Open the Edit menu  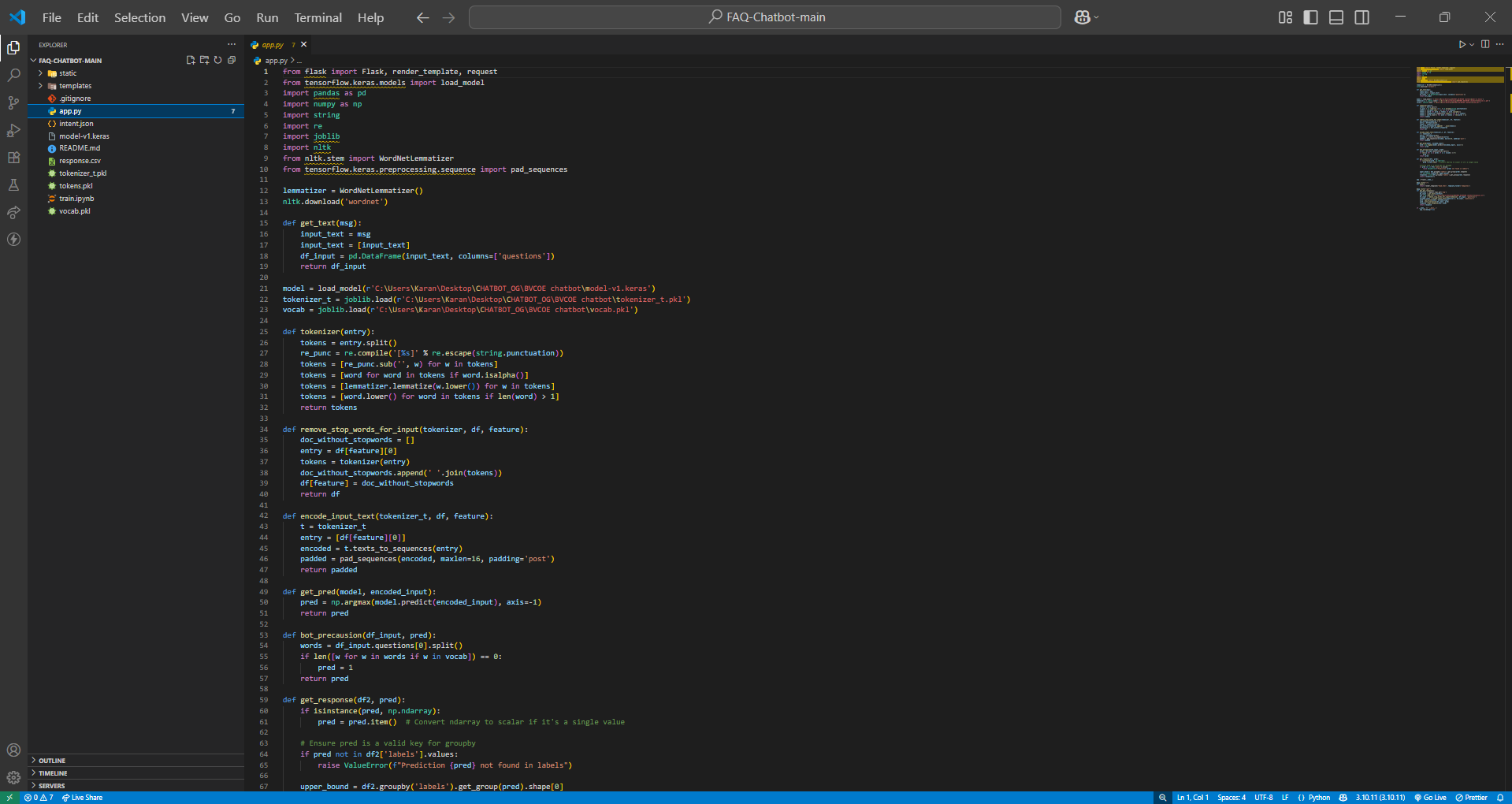87,17
